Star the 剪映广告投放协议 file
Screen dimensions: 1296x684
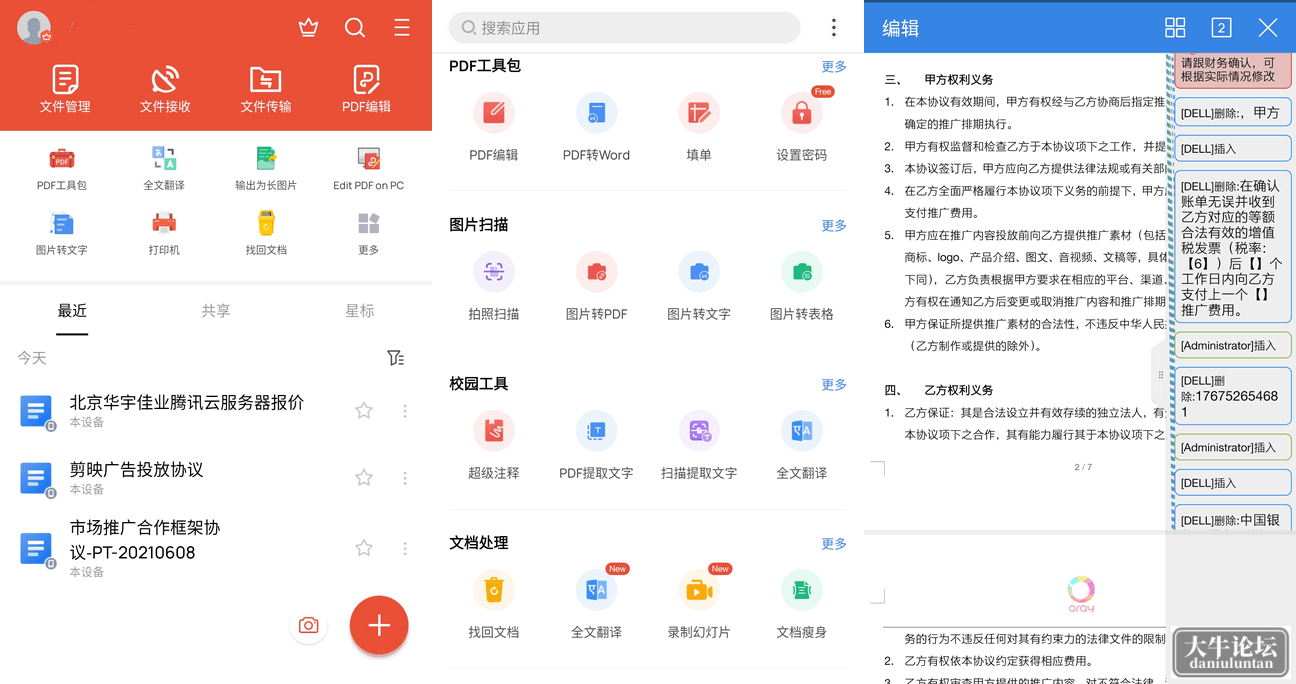coord(364,478)
